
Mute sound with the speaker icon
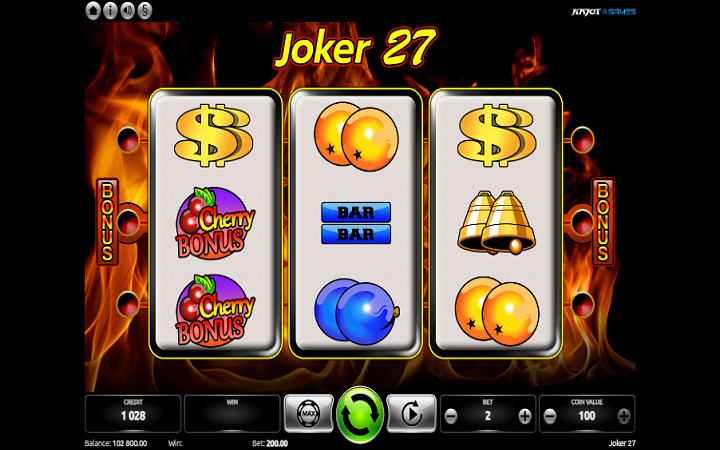[x=127, y=11]
